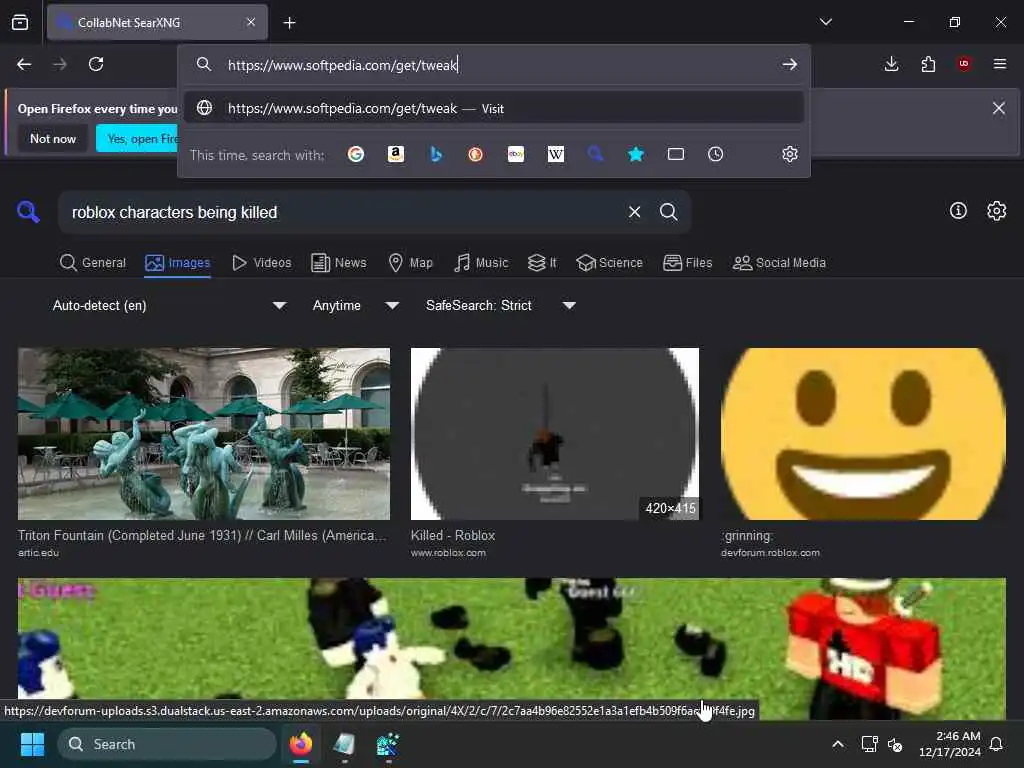Screen dimensions: 1024x768
Task: Search this time with Wikipedia
Action: pos(556,154)
